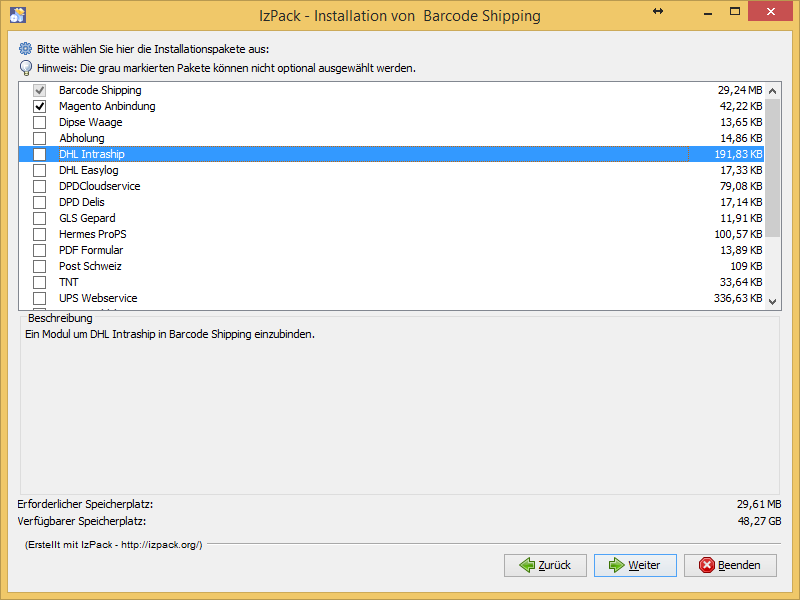Quit installer via Beenden button
800x600 pixels.
point(730,565)
